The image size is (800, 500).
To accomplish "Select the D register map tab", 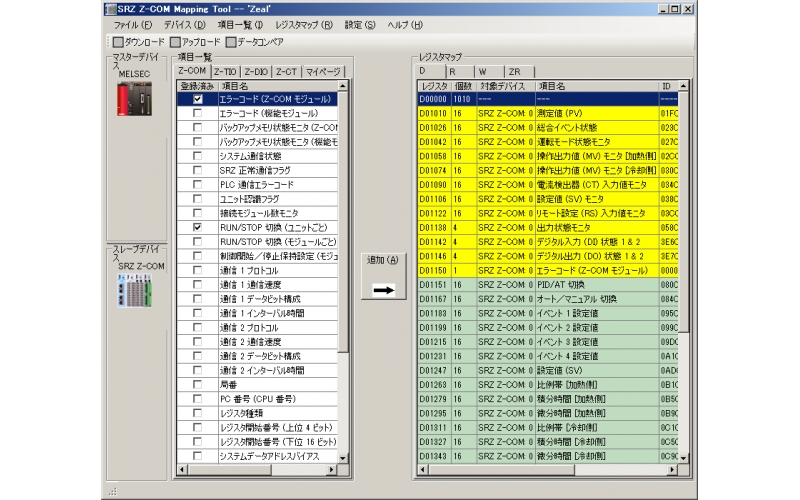I will pos(430,71).
